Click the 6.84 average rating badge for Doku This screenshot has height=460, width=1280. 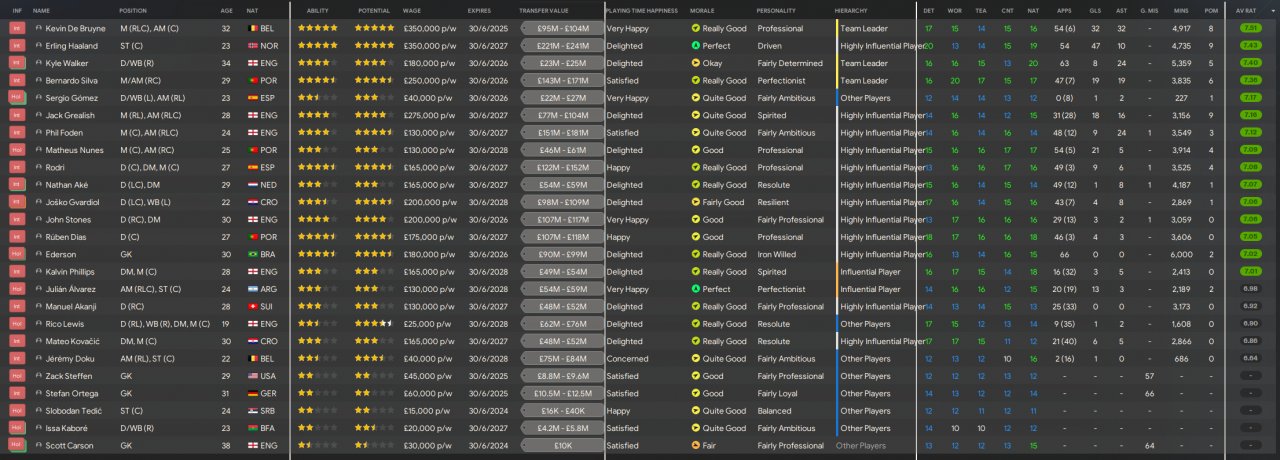pos(1250,359)
